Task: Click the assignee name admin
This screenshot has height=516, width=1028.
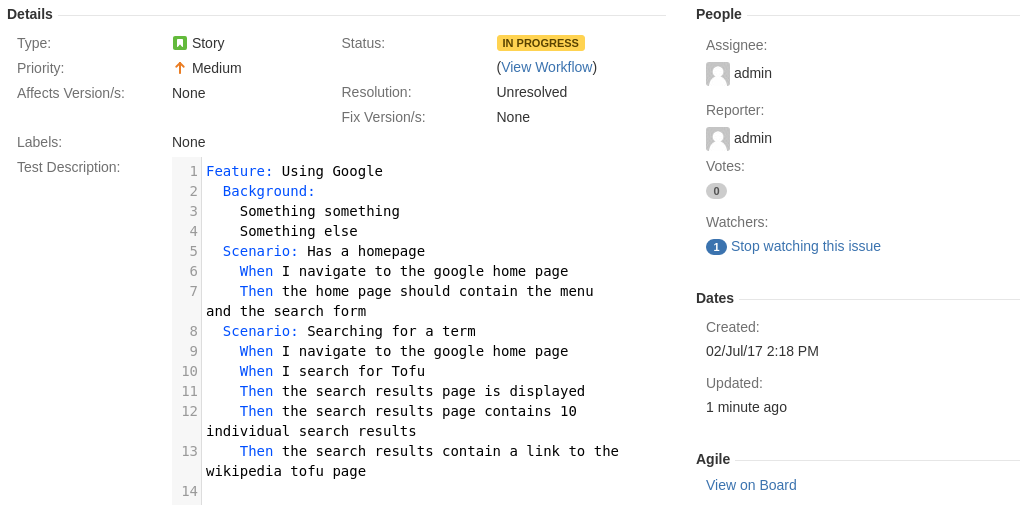Action: [753, 73]
